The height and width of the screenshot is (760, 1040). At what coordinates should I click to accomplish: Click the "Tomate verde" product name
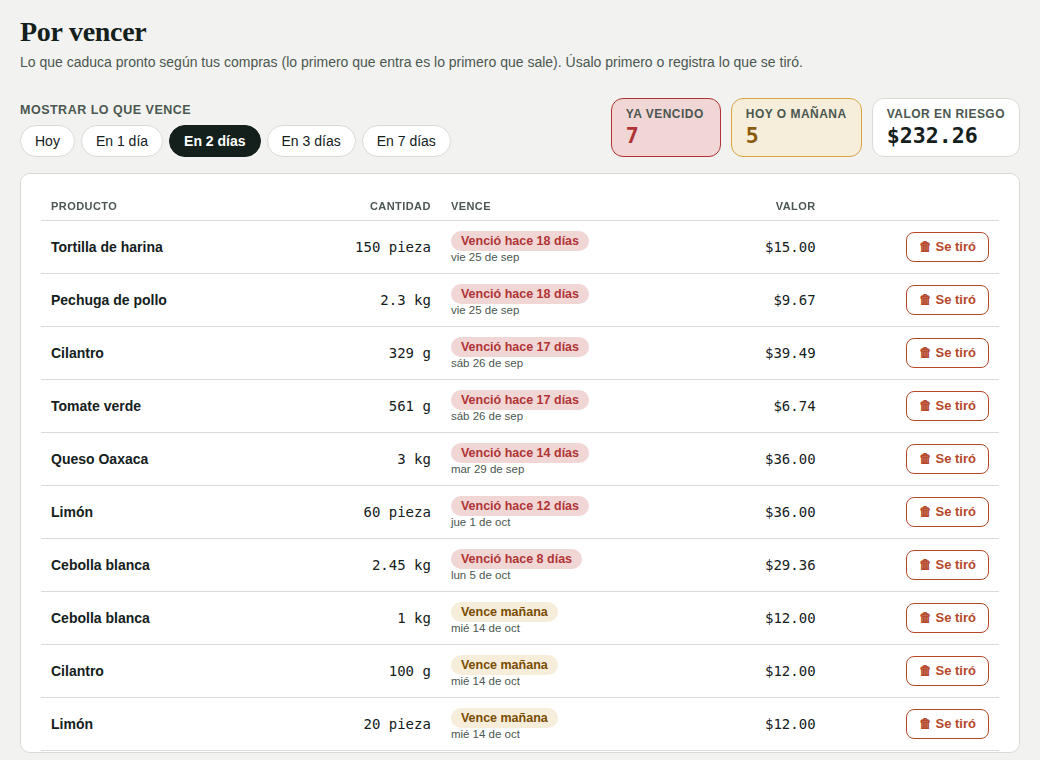click(x=96, y=406)
